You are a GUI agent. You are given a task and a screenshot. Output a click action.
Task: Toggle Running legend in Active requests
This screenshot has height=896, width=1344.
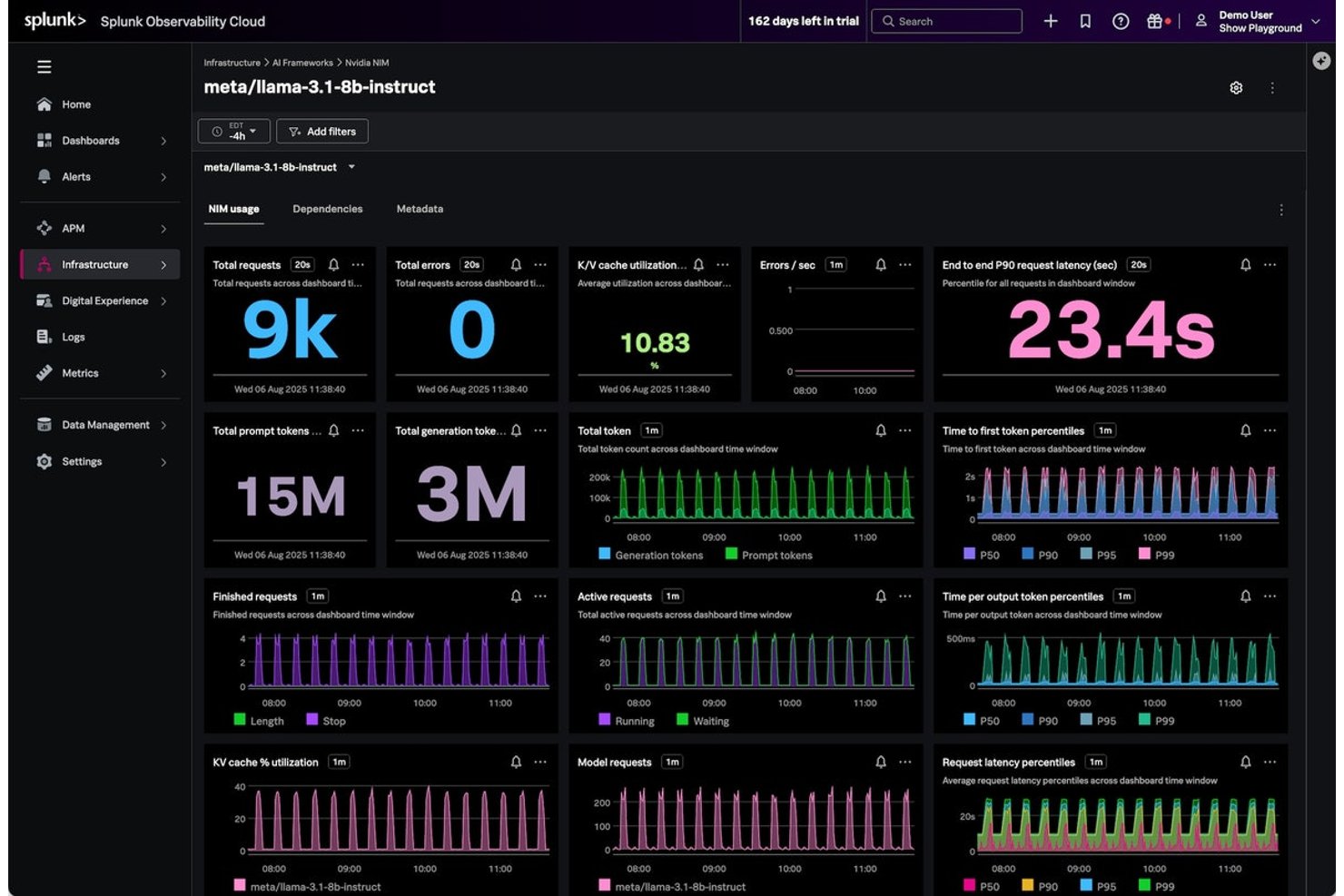pos(627,721)
